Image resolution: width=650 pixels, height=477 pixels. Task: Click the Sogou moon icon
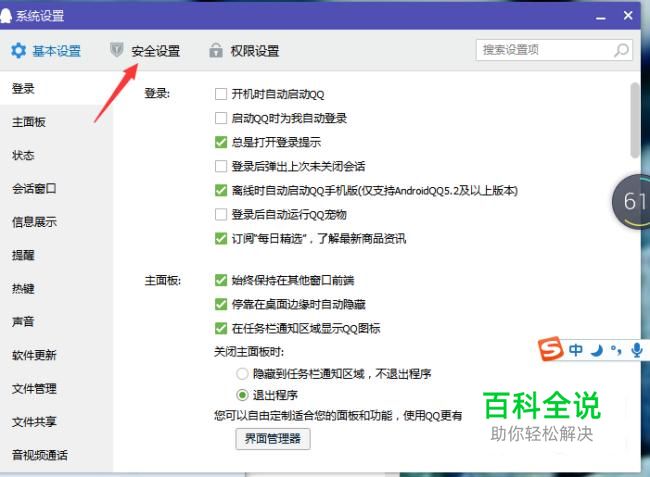(x=597, y=351)
